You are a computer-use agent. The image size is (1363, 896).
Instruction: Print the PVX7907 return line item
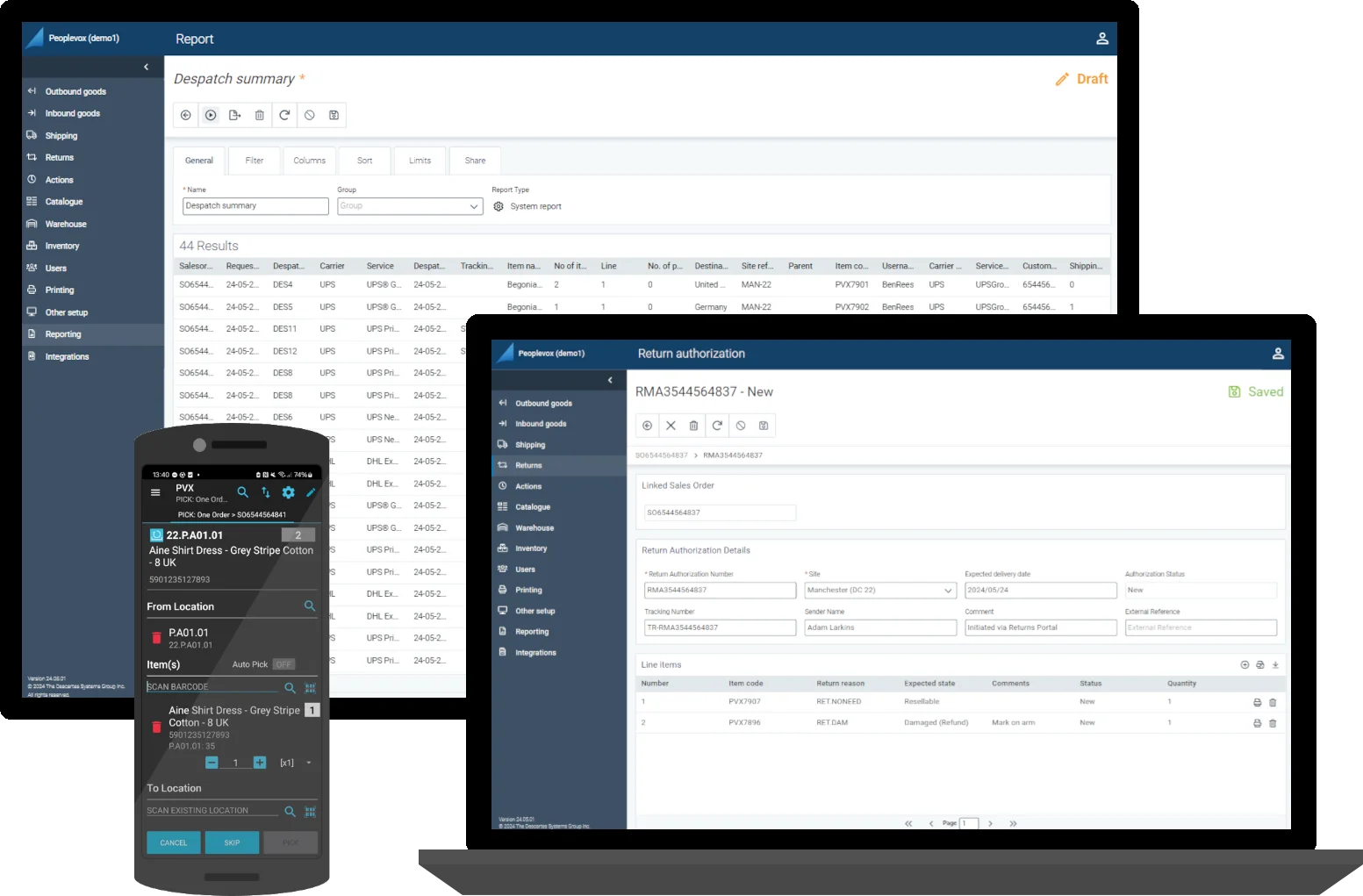click(1257, 702)
